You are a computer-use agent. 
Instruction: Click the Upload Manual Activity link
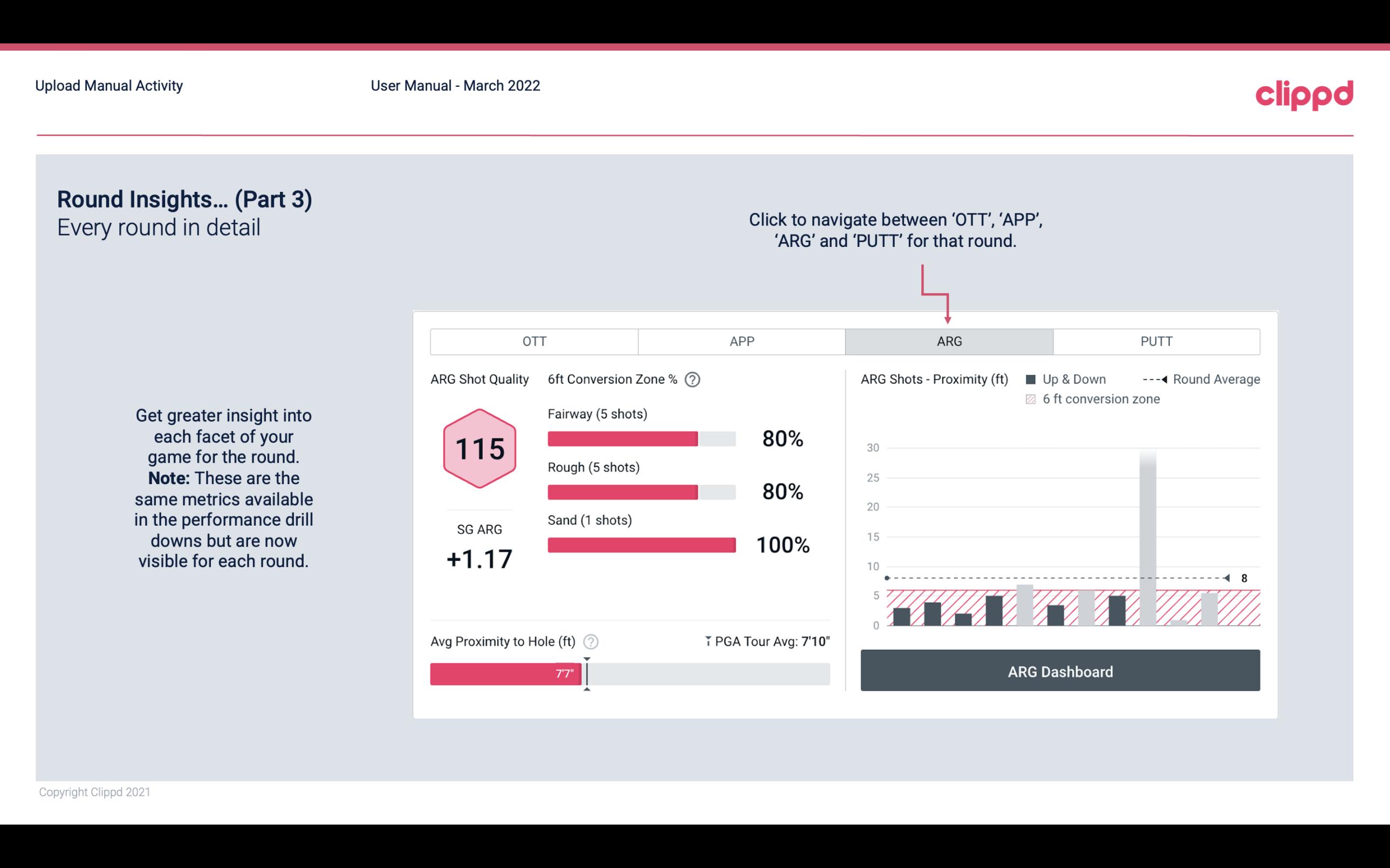108,85
